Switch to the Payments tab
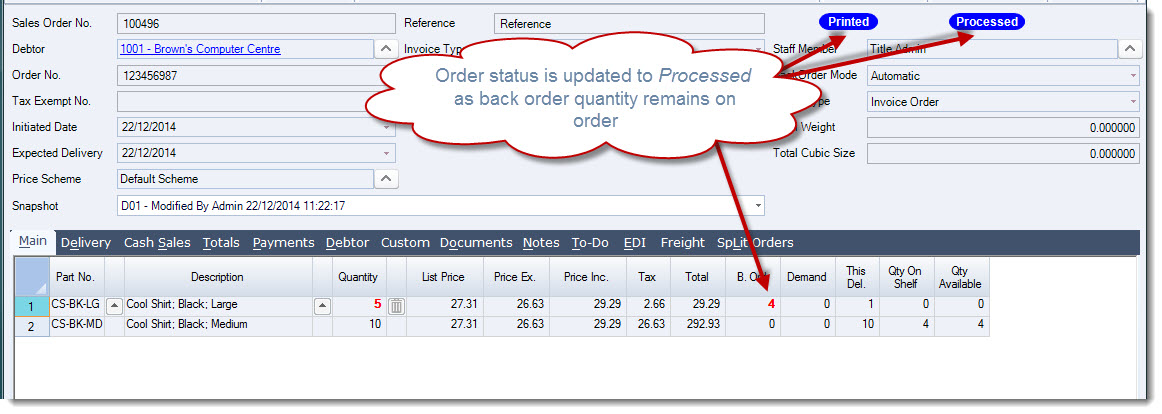 [284, 242]
